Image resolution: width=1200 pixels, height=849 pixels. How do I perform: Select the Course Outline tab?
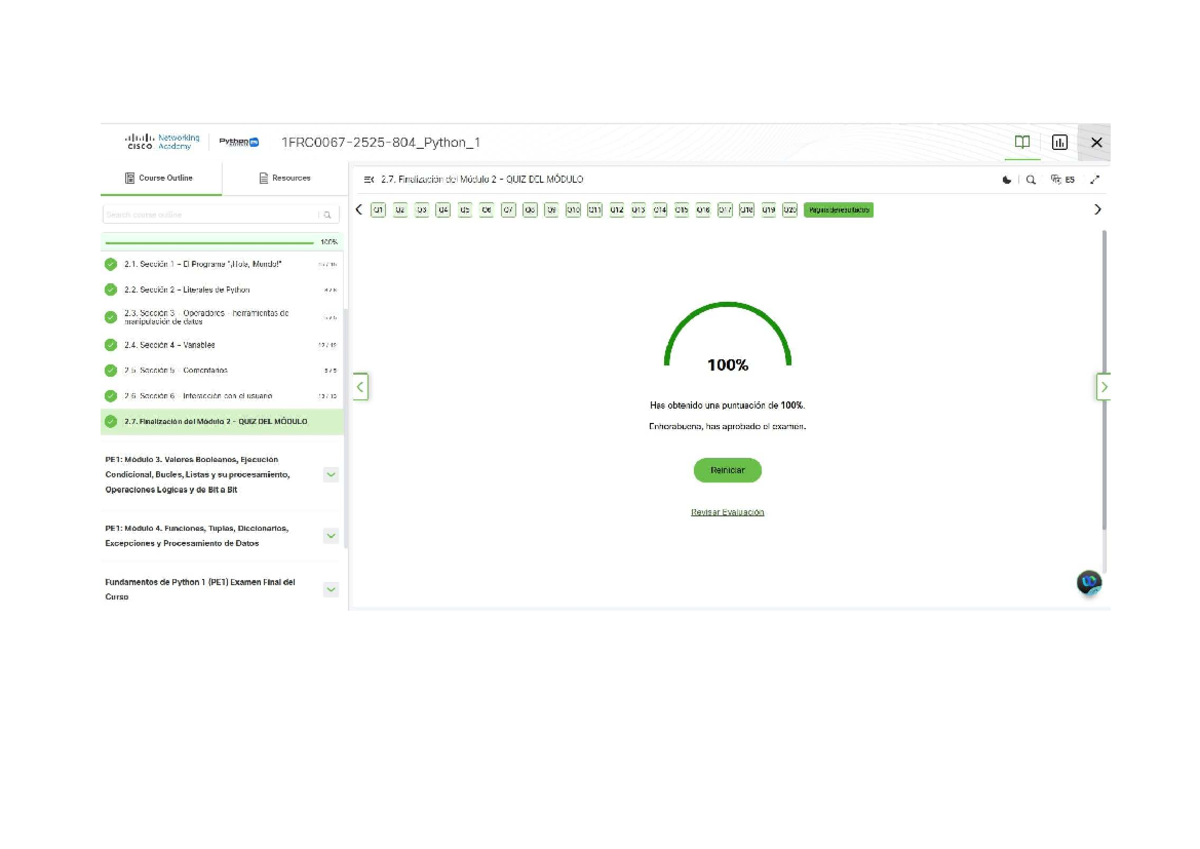160,178
